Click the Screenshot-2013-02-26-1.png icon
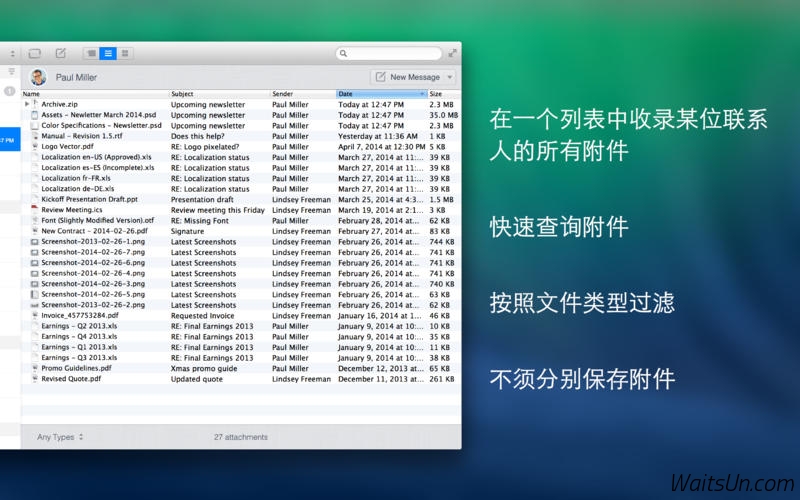Viewport: 800px width, 500px height. (x=35, y=241)
